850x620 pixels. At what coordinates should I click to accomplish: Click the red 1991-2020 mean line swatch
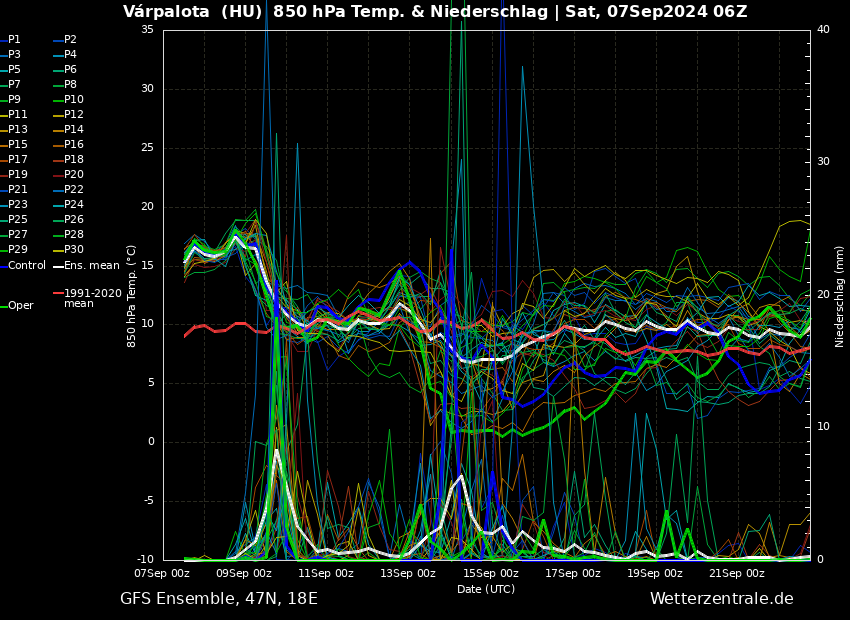pos(58,294)
